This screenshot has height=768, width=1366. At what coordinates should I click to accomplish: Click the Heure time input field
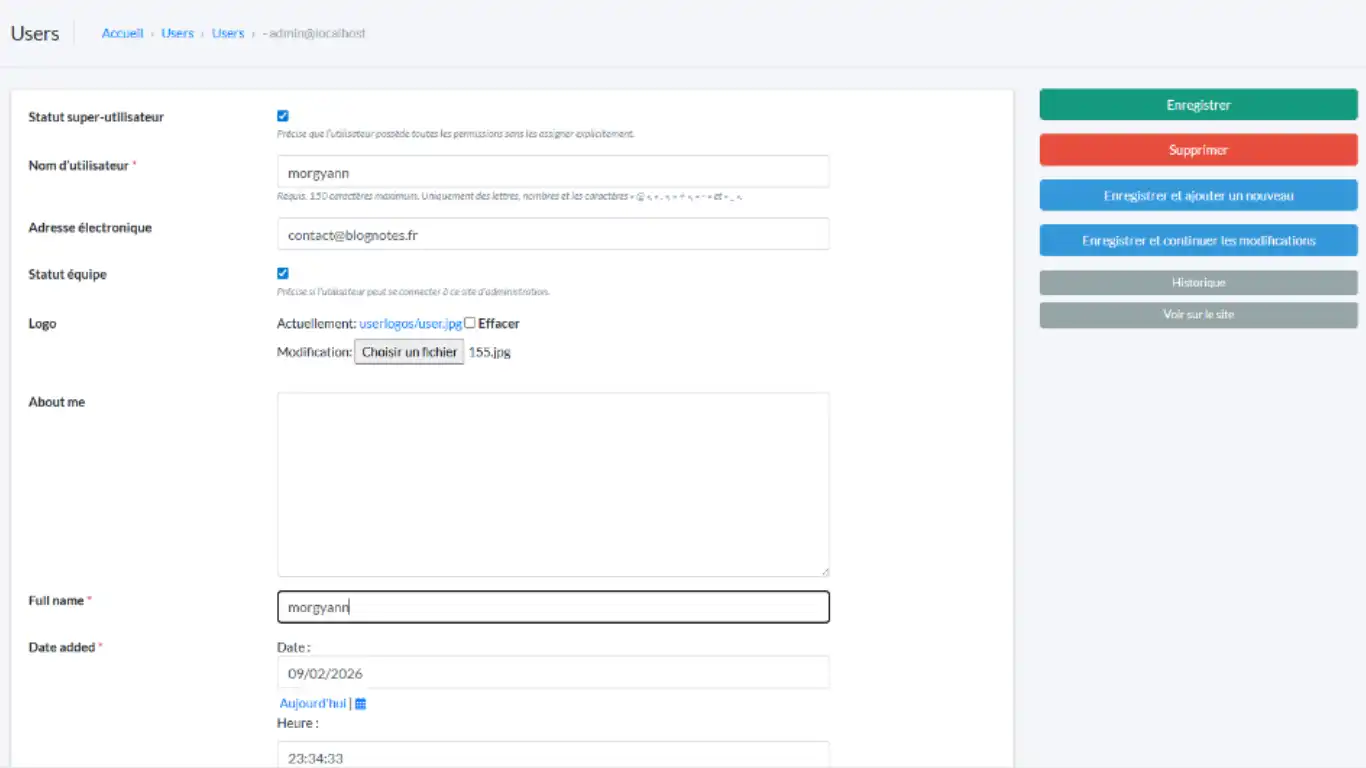tap(552, 757)
